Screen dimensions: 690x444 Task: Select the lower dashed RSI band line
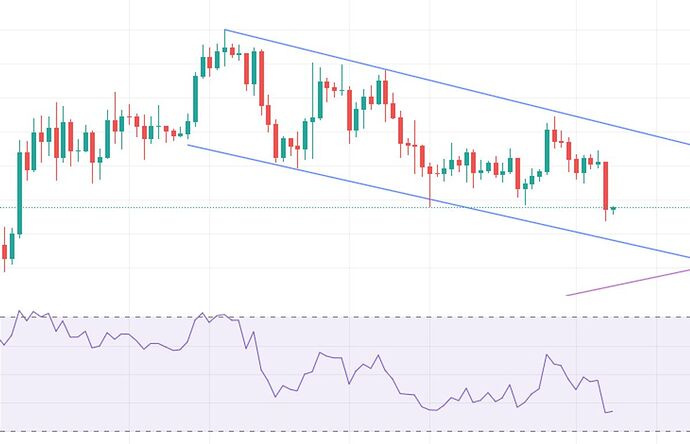point(300,431)
